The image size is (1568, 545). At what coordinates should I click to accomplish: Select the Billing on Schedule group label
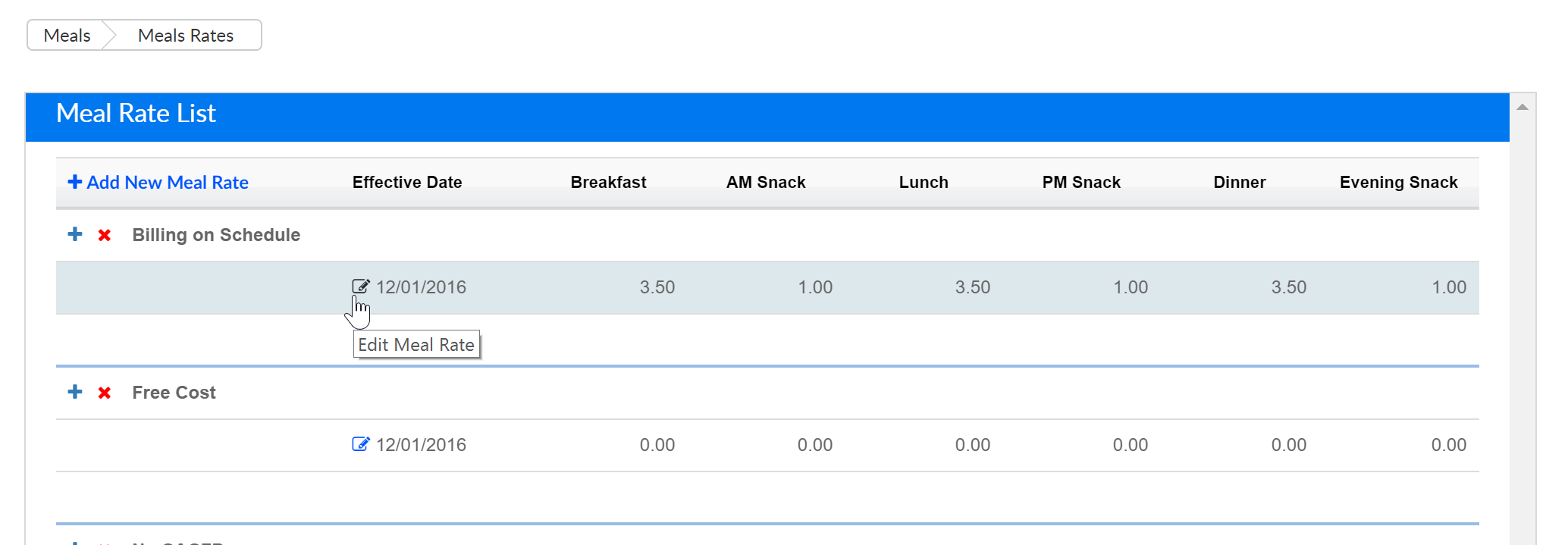pyautogui.click(x=216, y=235)
